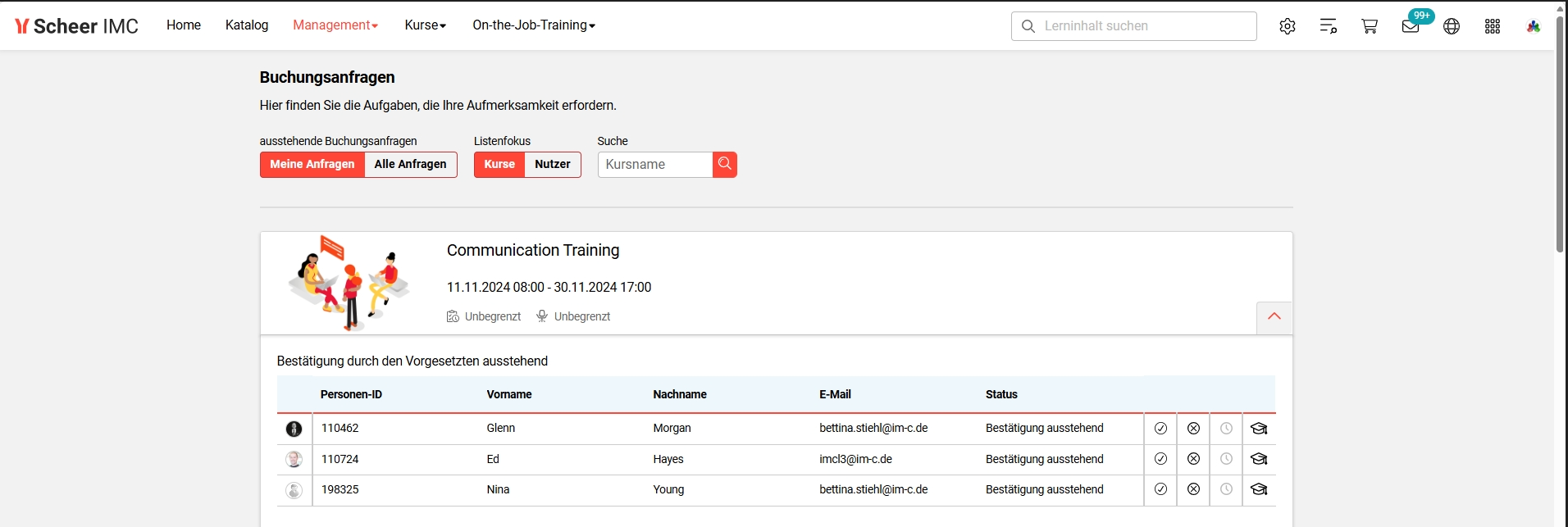The height and width of the screenshot is (527, 1568).
Task: Open the Management dropdown menu
Action: tap(335, 25)
